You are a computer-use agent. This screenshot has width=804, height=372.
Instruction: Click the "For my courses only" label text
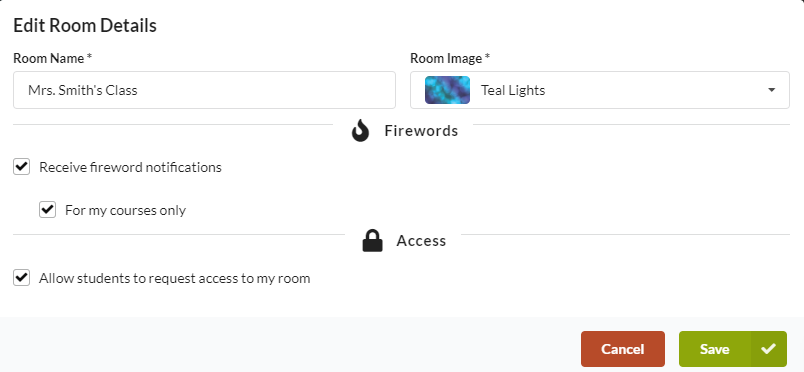point(125,210)
